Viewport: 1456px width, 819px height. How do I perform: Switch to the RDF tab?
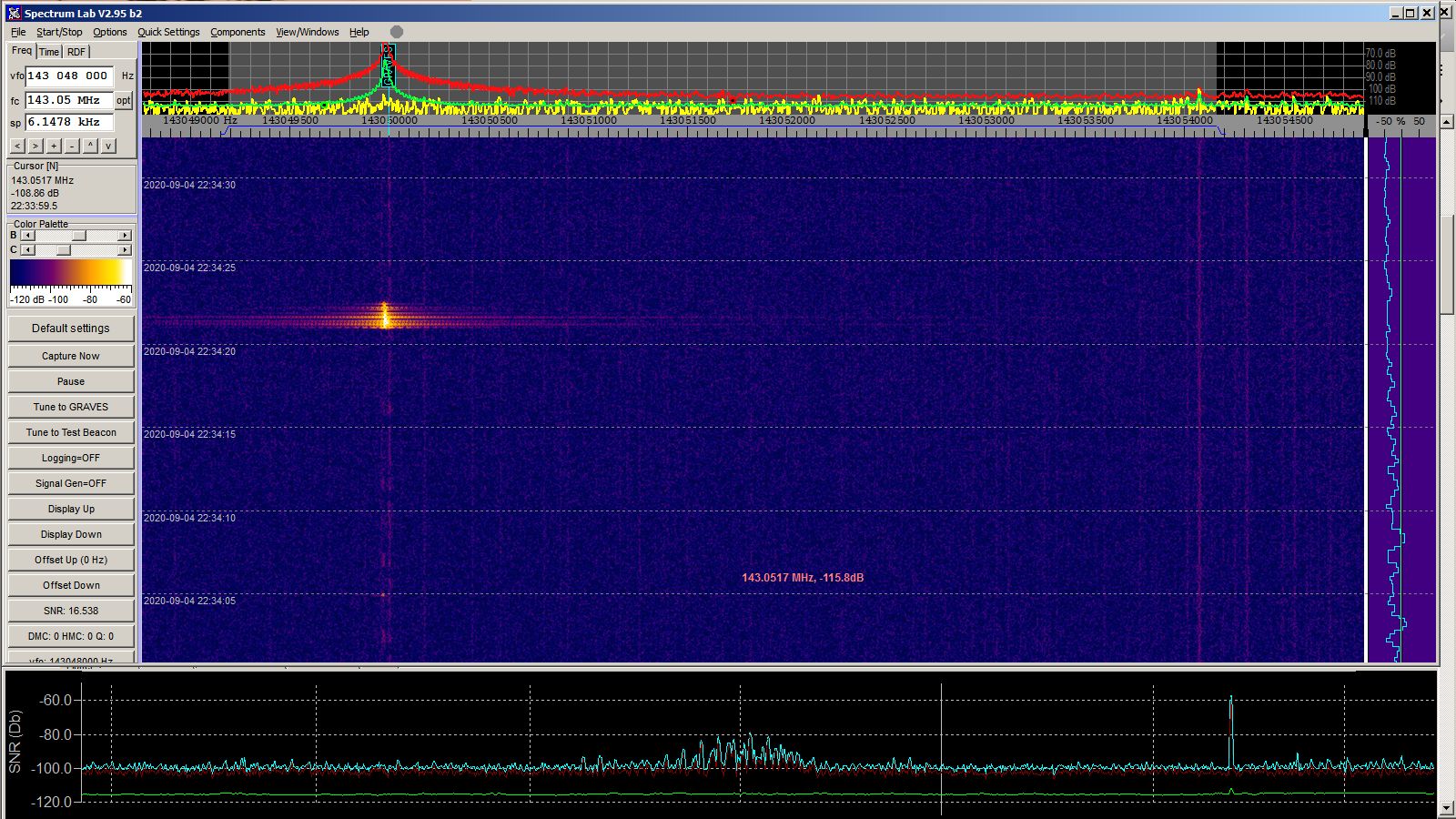[76, 52]
